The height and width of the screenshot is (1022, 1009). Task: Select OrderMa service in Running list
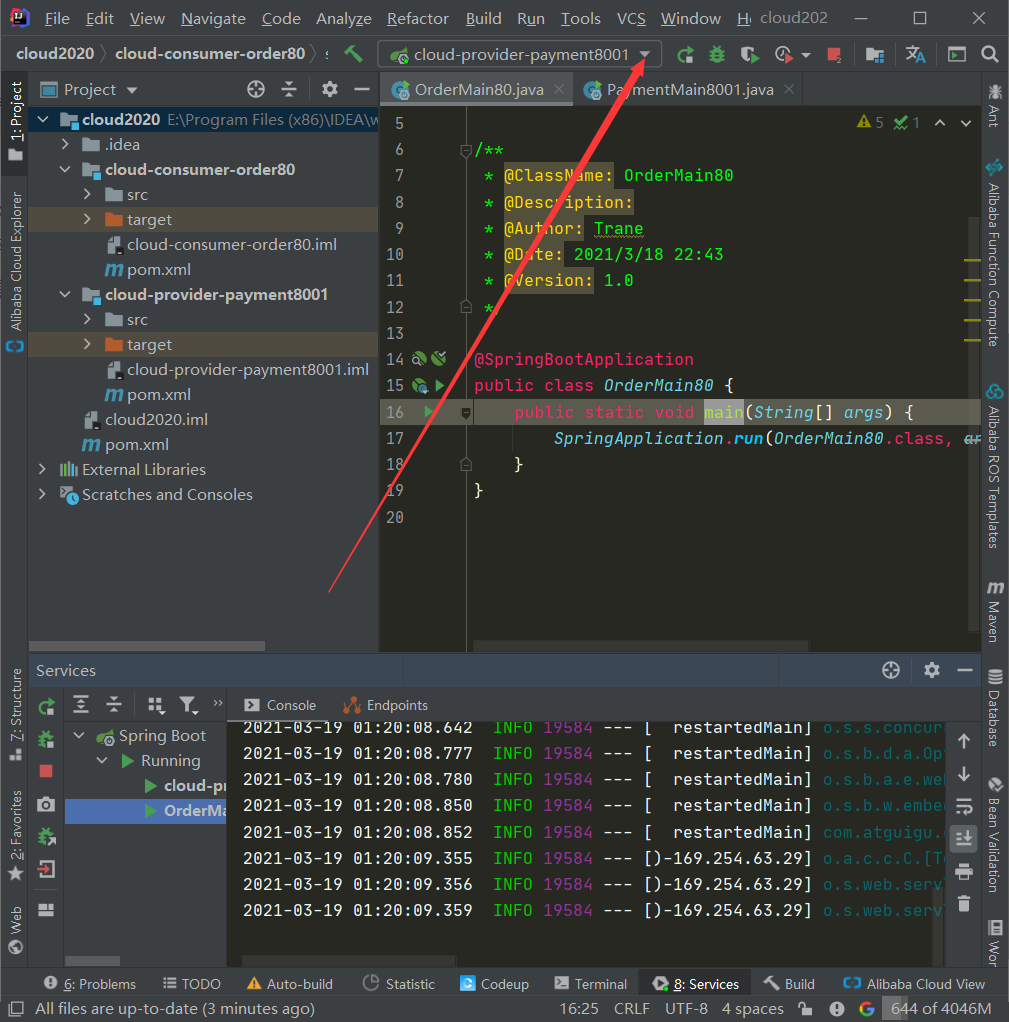click(145, 811)
